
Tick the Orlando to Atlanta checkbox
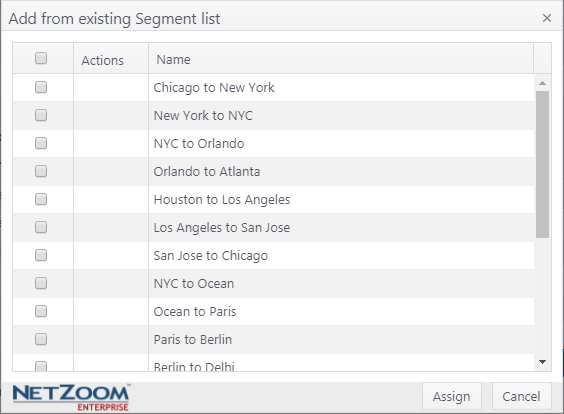coord(41,171)
